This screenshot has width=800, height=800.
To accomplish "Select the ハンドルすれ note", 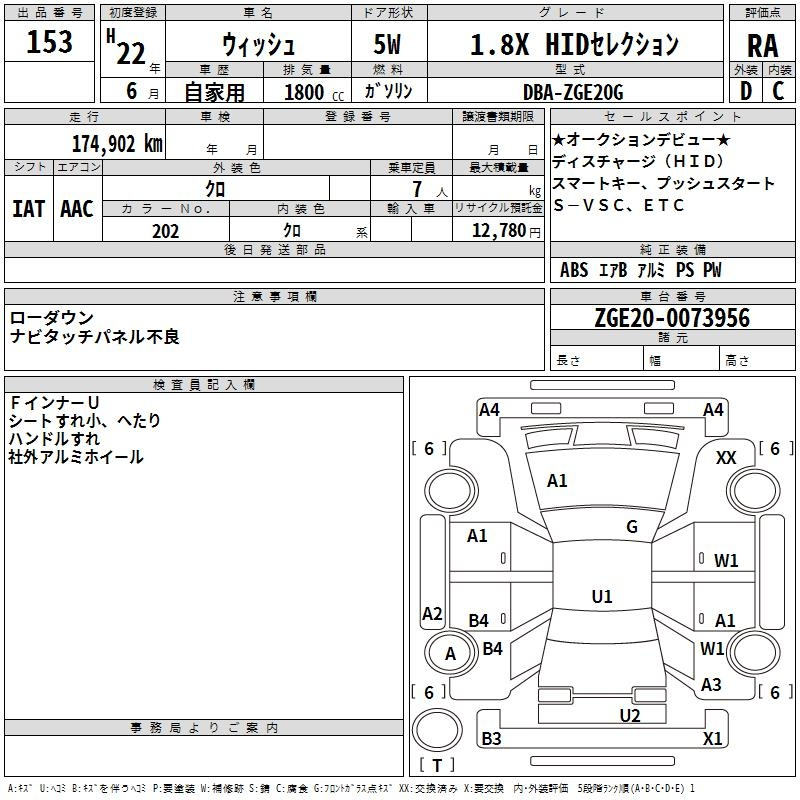I will (x=54, y=439).
